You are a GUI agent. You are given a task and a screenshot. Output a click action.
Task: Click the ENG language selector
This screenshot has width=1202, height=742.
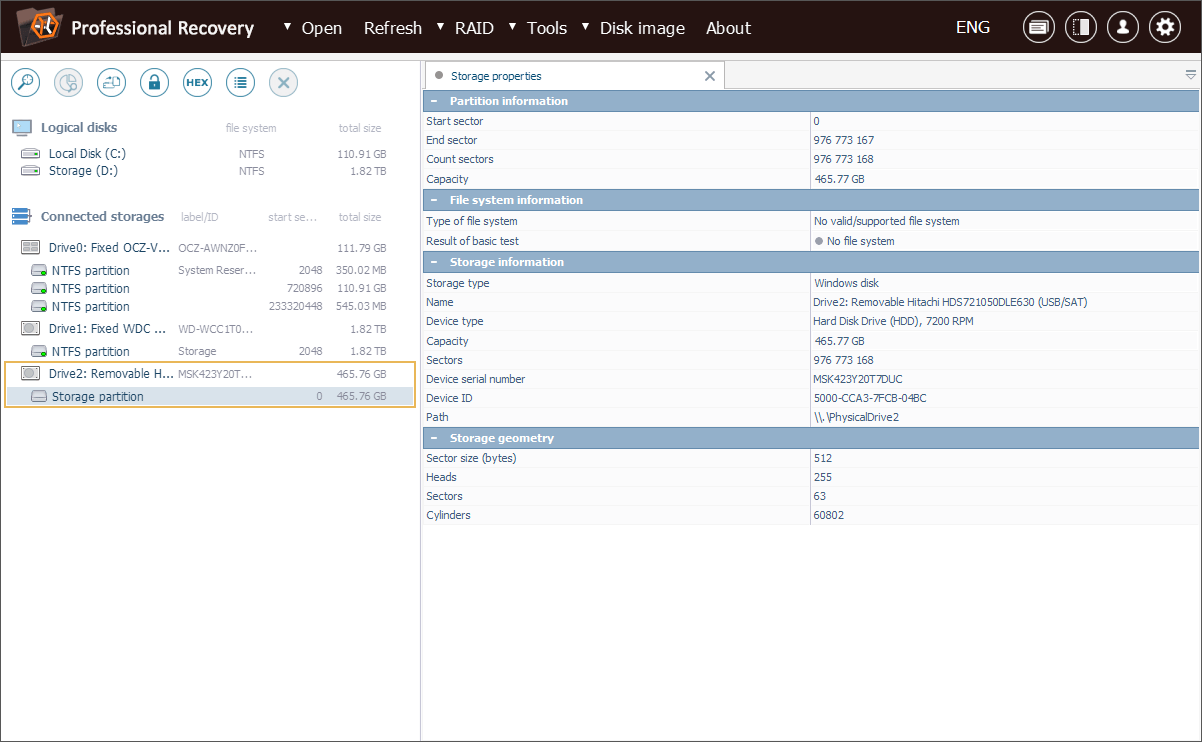click(972, 27)
